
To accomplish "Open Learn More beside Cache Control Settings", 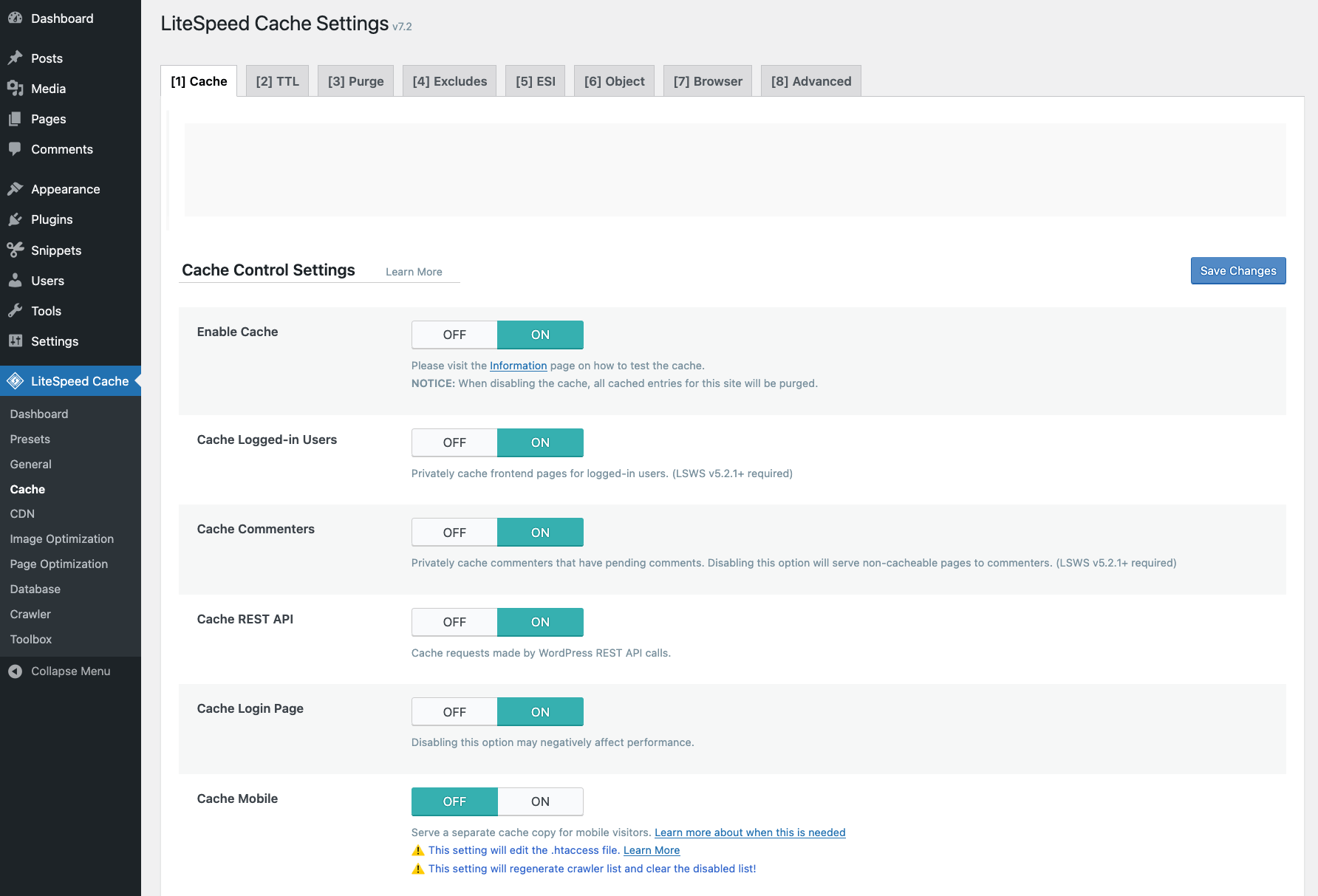I will pyautogui.click(x=414, y=272).
